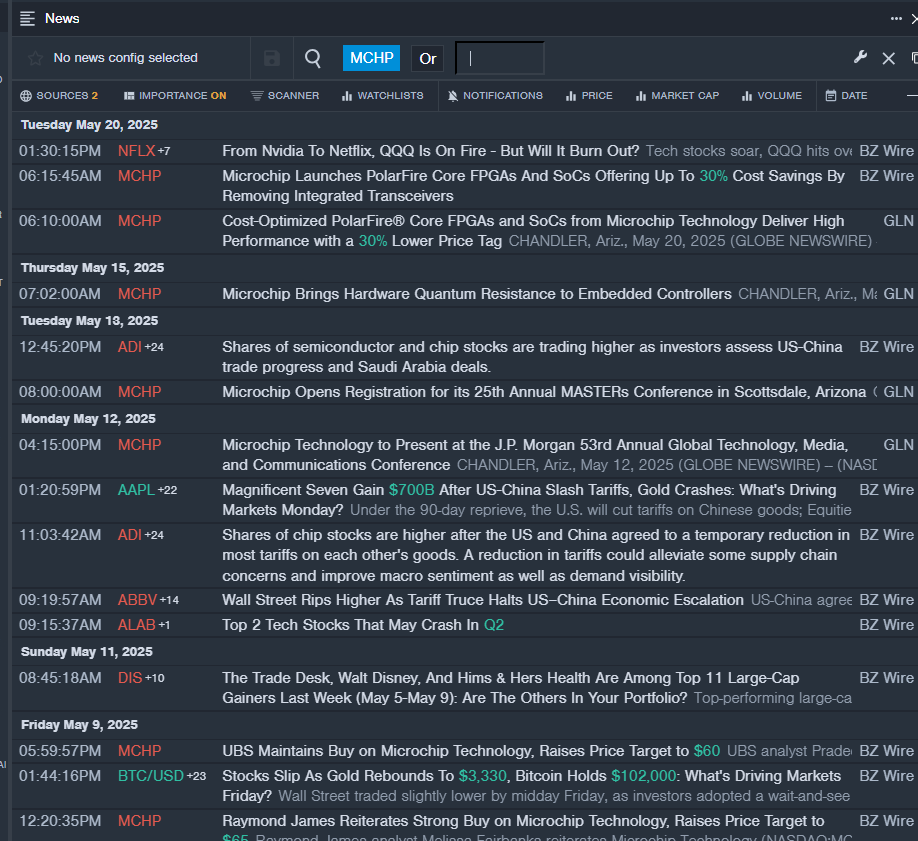Open the Sources 2 filter
The width and height of the screenshot is (918, 841).
point(59,95)
